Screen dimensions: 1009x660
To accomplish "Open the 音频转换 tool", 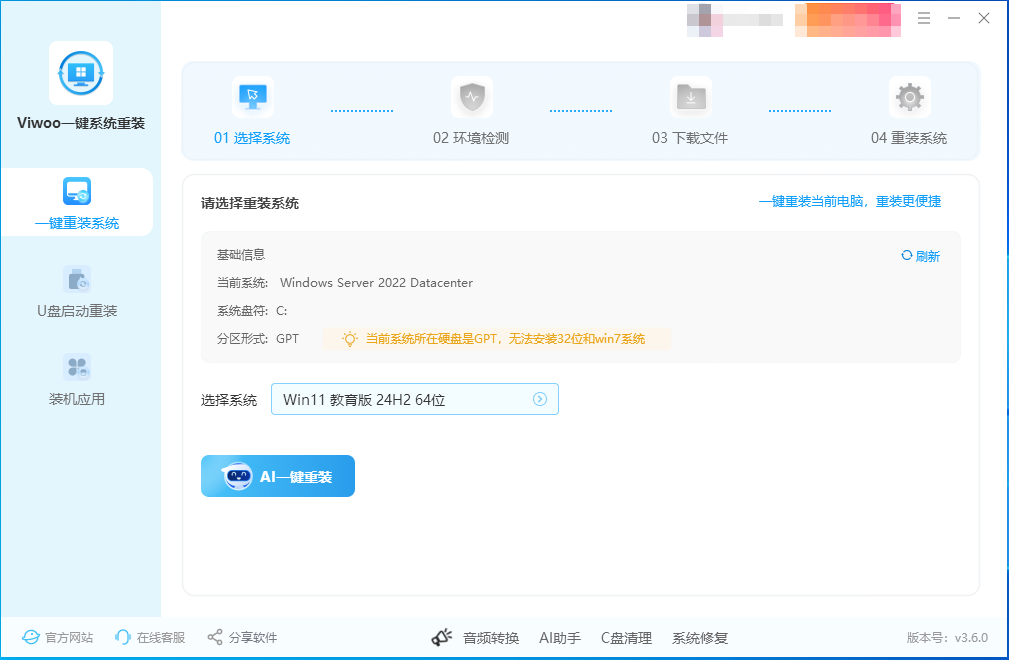I will point(491,638).
